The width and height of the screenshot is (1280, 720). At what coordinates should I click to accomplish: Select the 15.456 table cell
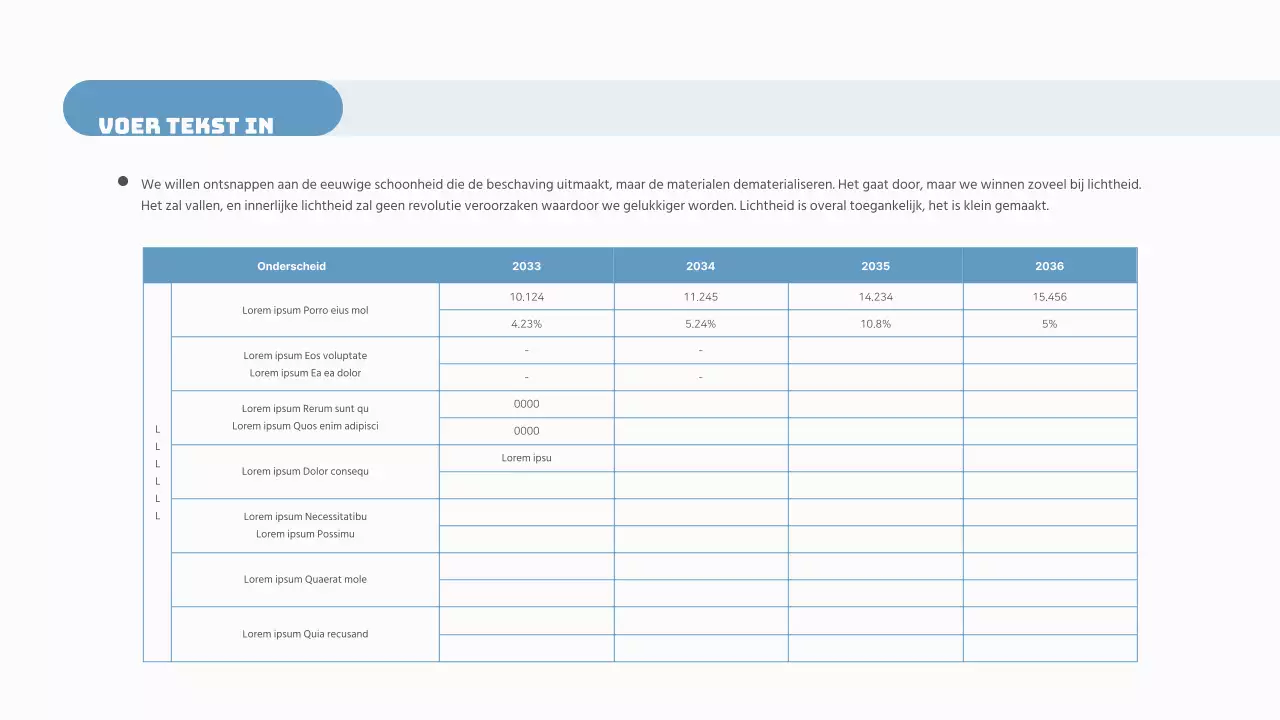click(x=1049, y=297)
